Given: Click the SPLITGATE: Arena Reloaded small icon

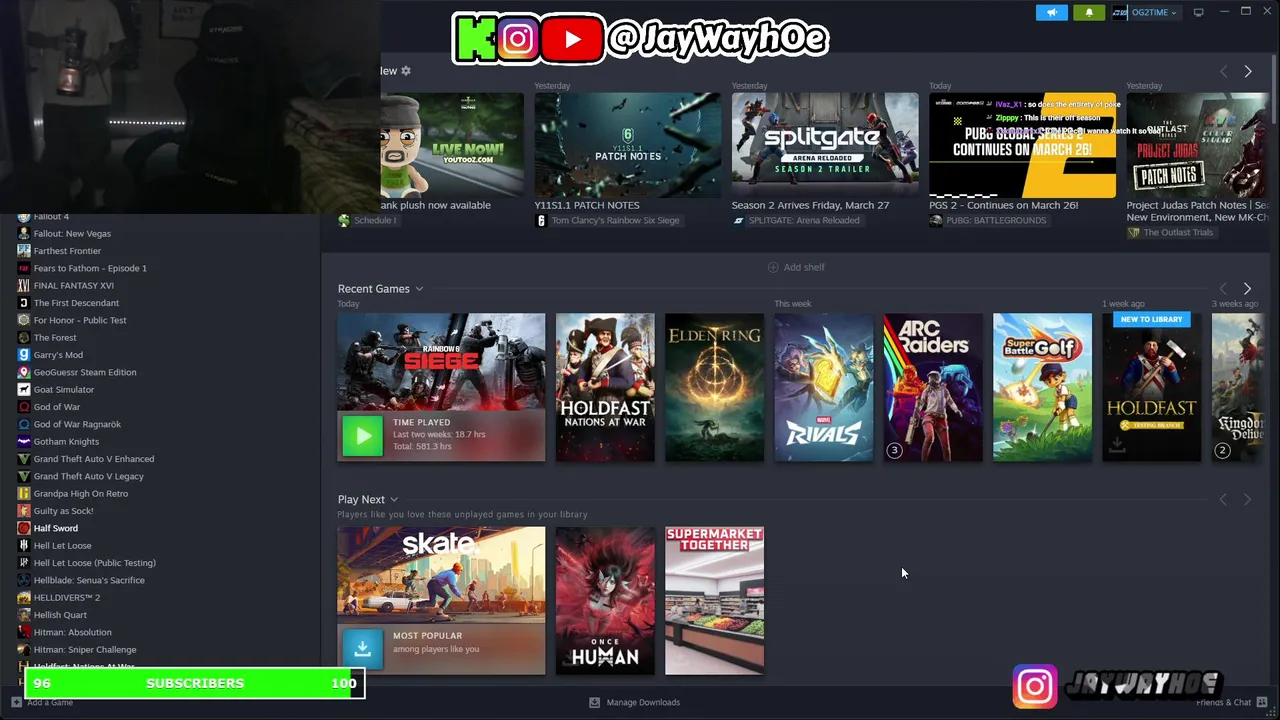Looking at the screenshot, I should pos(739,220).
